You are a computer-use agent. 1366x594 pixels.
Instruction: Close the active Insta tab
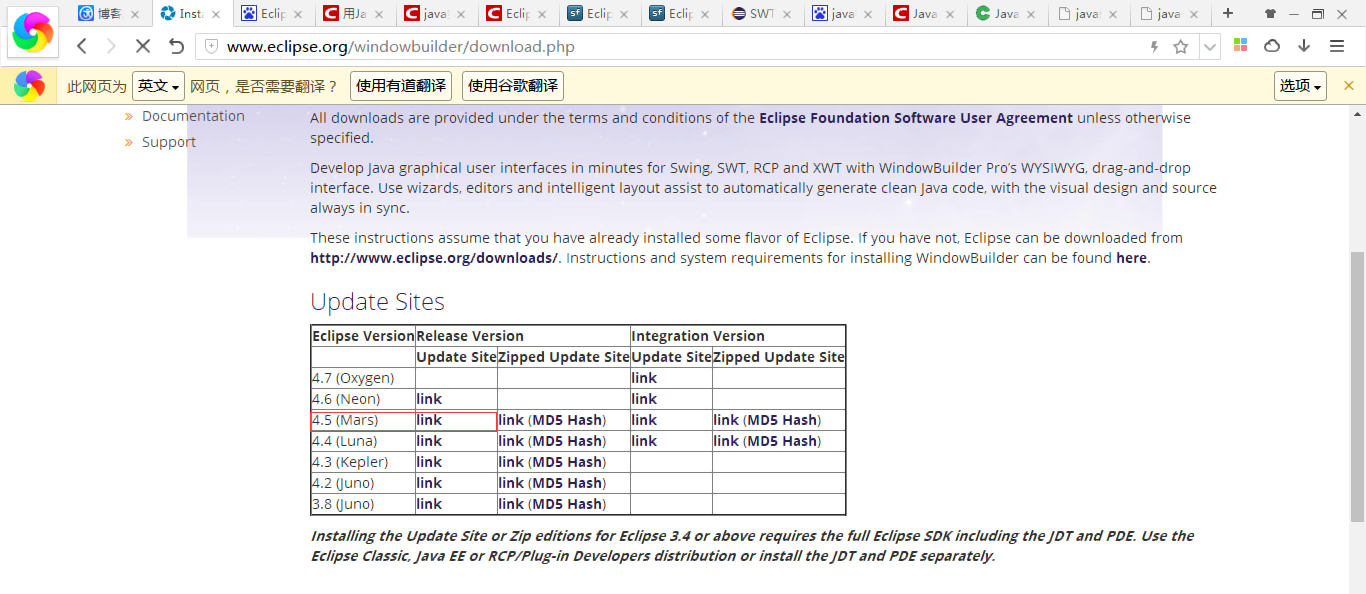pyautogui.click(x=216, y=14)
